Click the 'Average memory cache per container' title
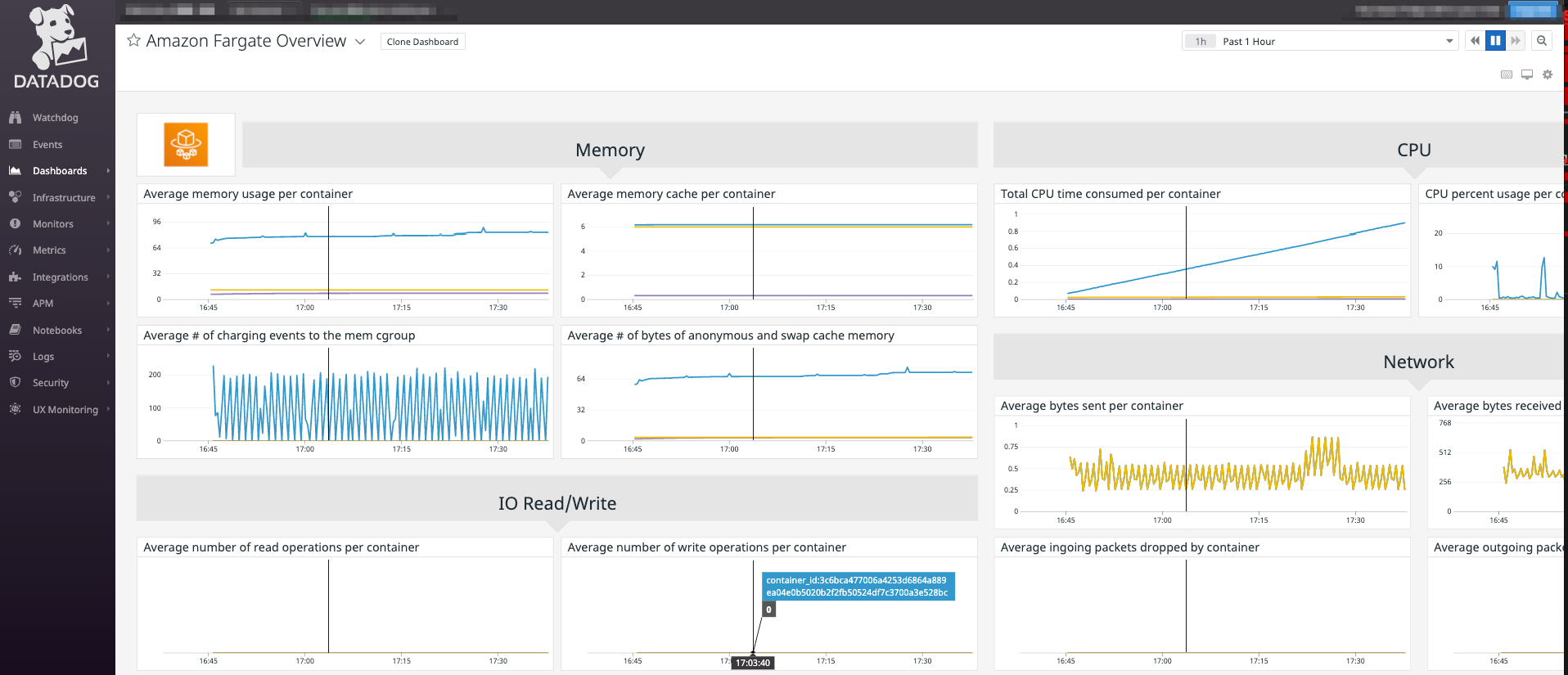 pyautogui.click(x=671, y=194)
